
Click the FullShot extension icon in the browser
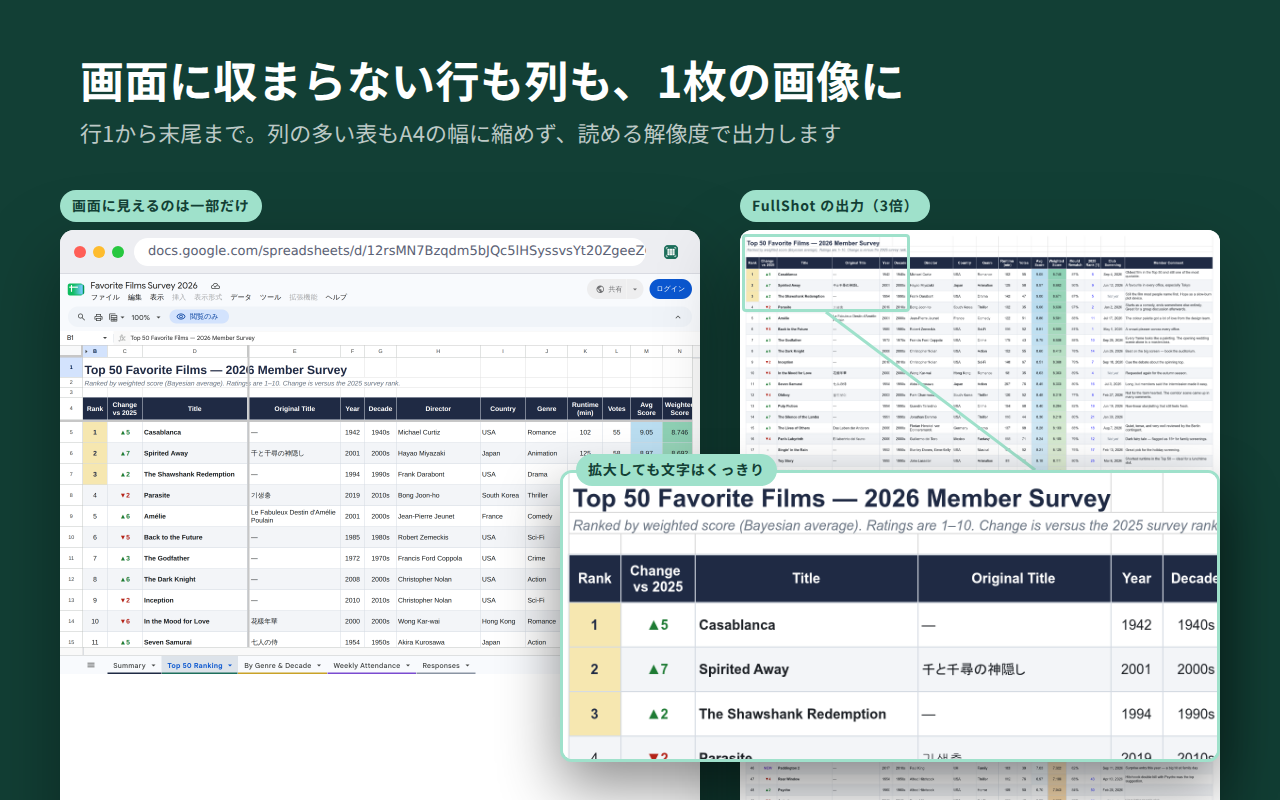[672, 252]
